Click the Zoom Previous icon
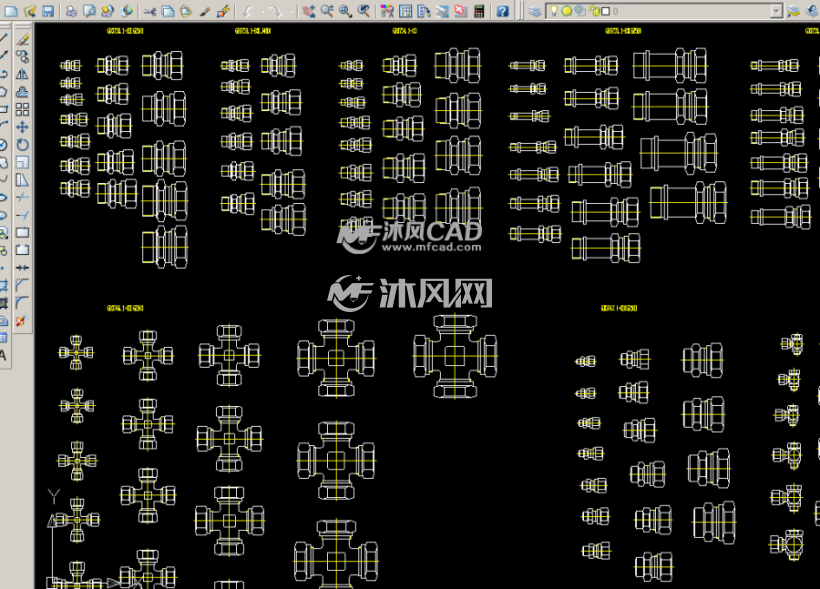Viewport: 820px width, 589px height. (363, 10)
